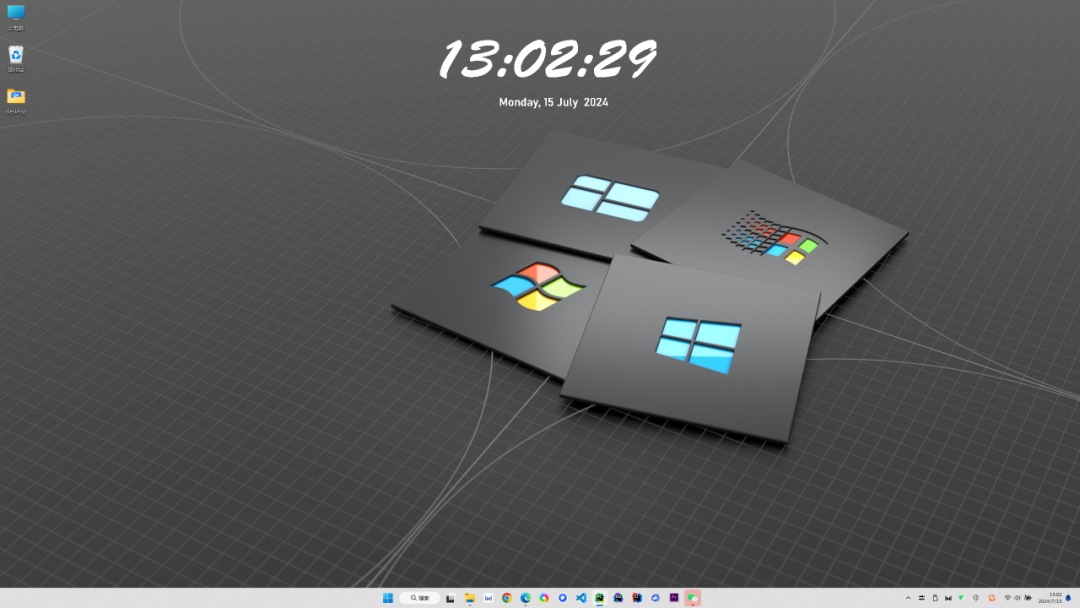Launch Visual Studio Code from the taskbar

click(x=581, y=598)
